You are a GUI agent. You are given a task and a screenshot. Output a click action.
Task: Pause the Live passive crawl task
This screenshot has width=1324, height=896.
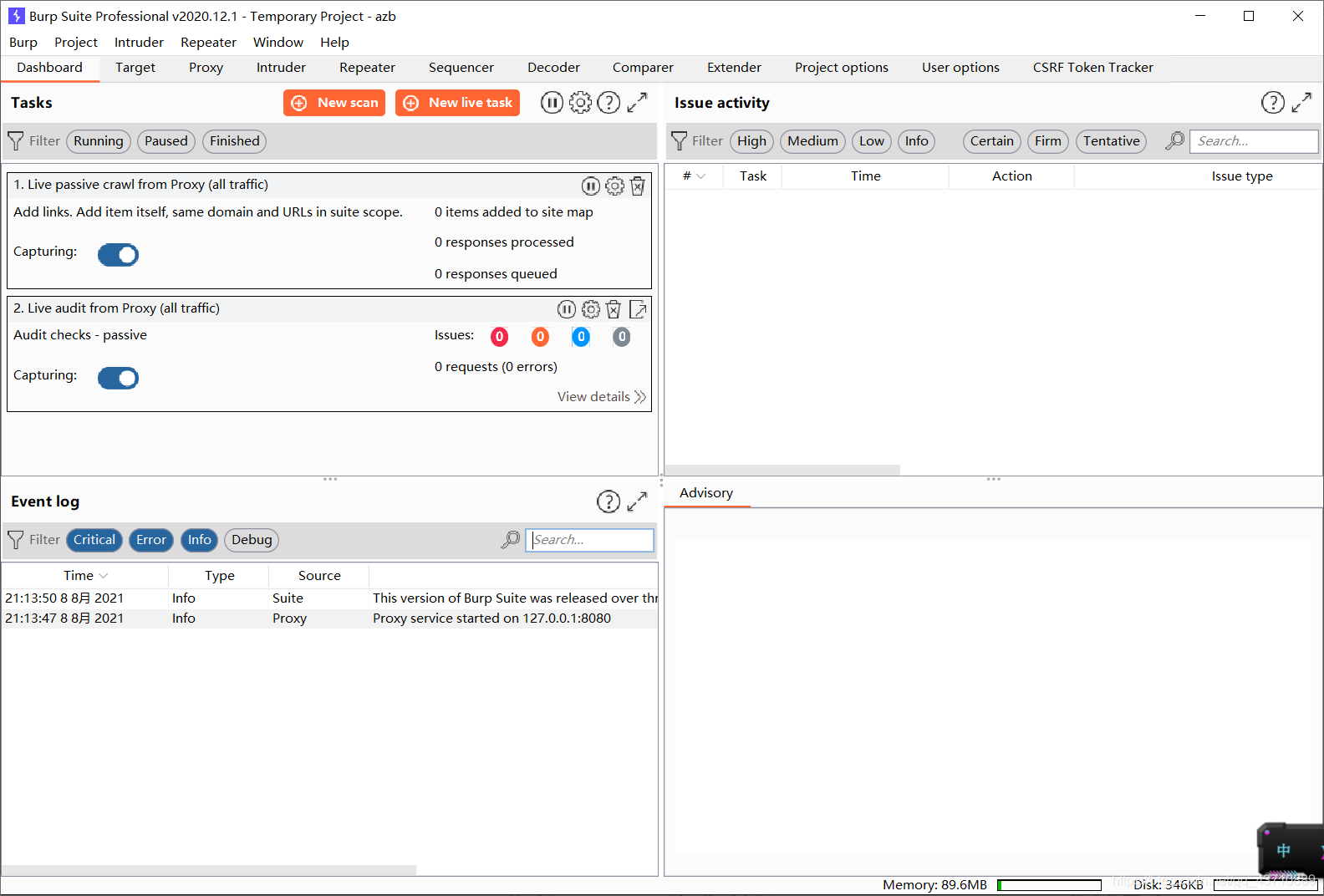590,186
